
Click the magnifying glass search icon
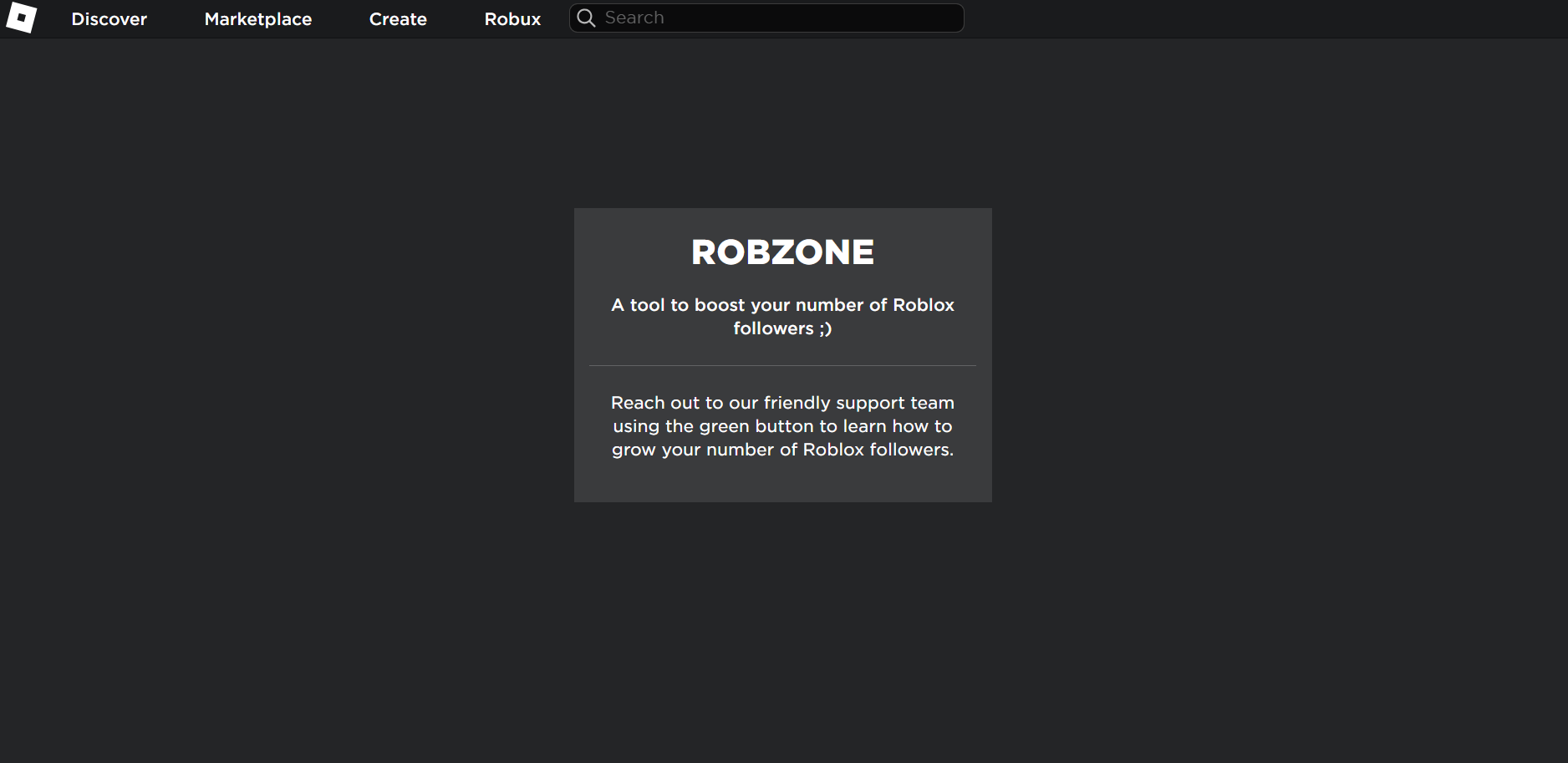point(586,18)
